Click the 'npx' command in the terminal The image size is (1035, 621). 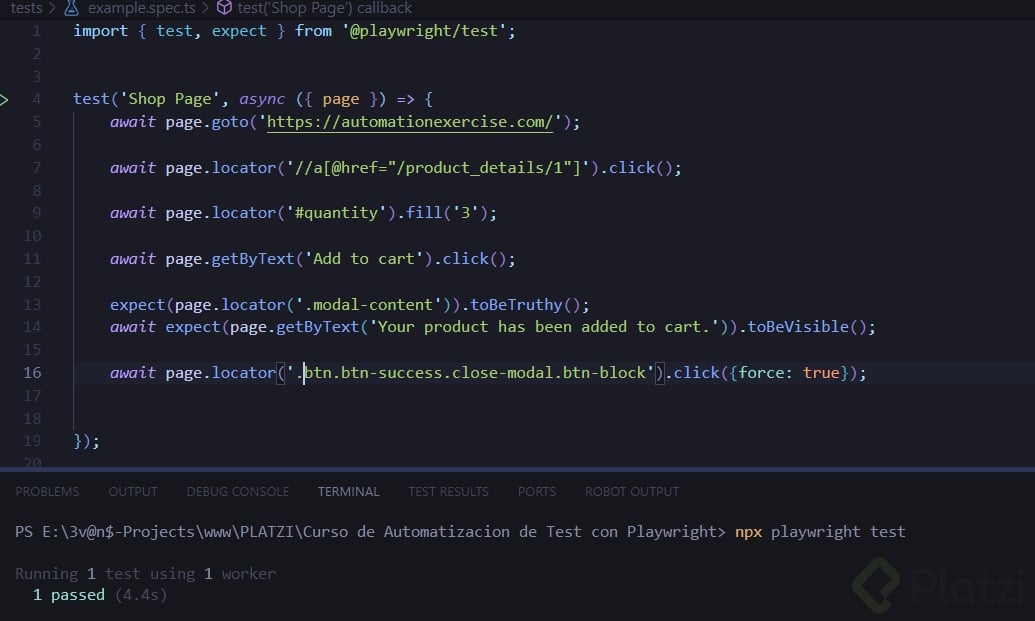749,532
